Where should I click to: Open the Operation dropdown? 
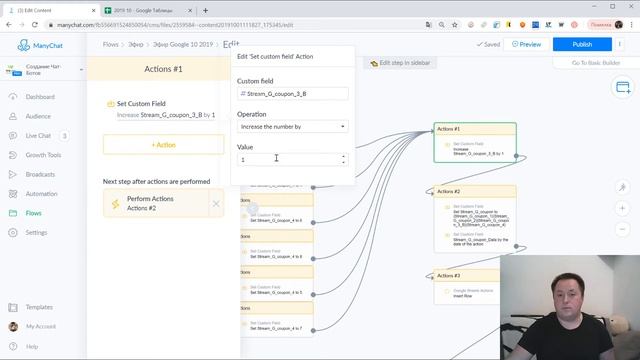[293, 127]
